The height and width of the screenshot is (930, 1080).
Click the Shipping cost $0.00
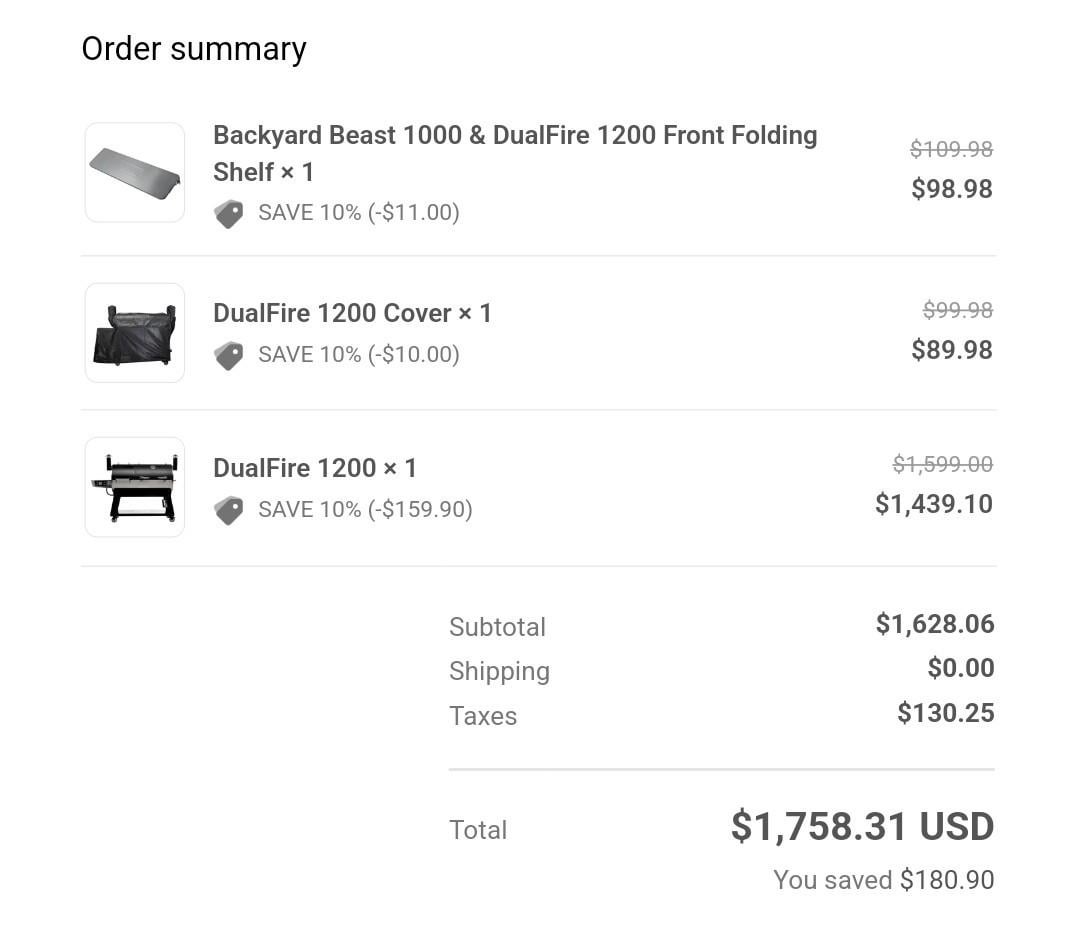point(961,668)
